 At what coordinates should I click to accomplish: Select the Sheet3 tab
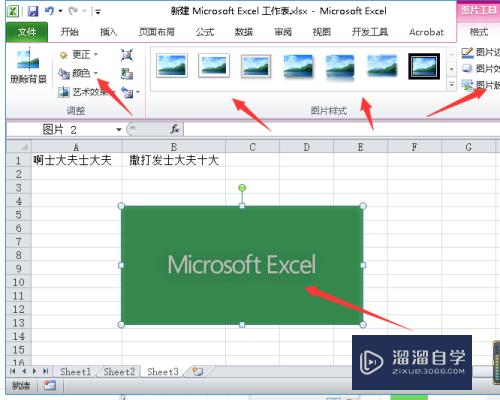coord(163,372)
